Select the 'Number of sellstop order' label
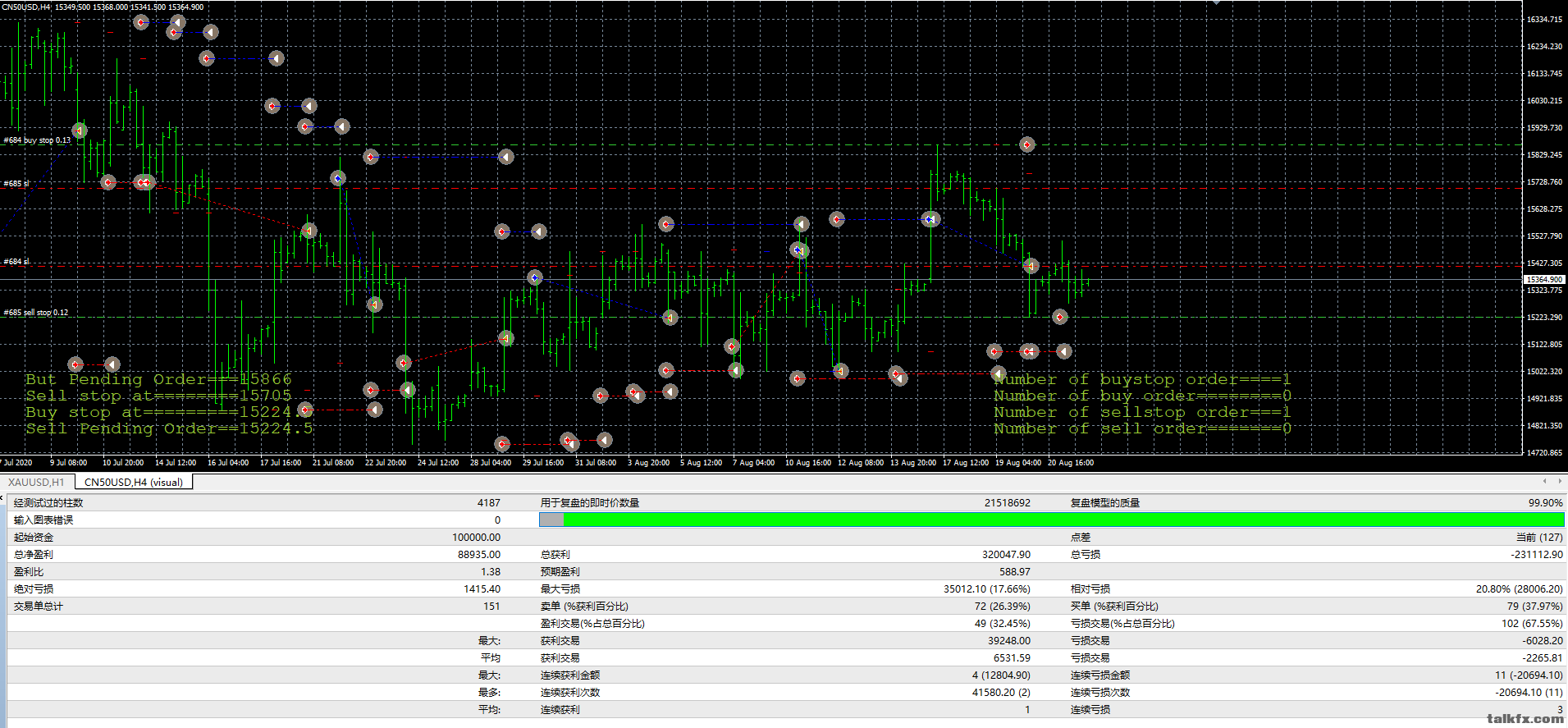This screenshot has width=1568, height=728. (x=1143, y=412)
